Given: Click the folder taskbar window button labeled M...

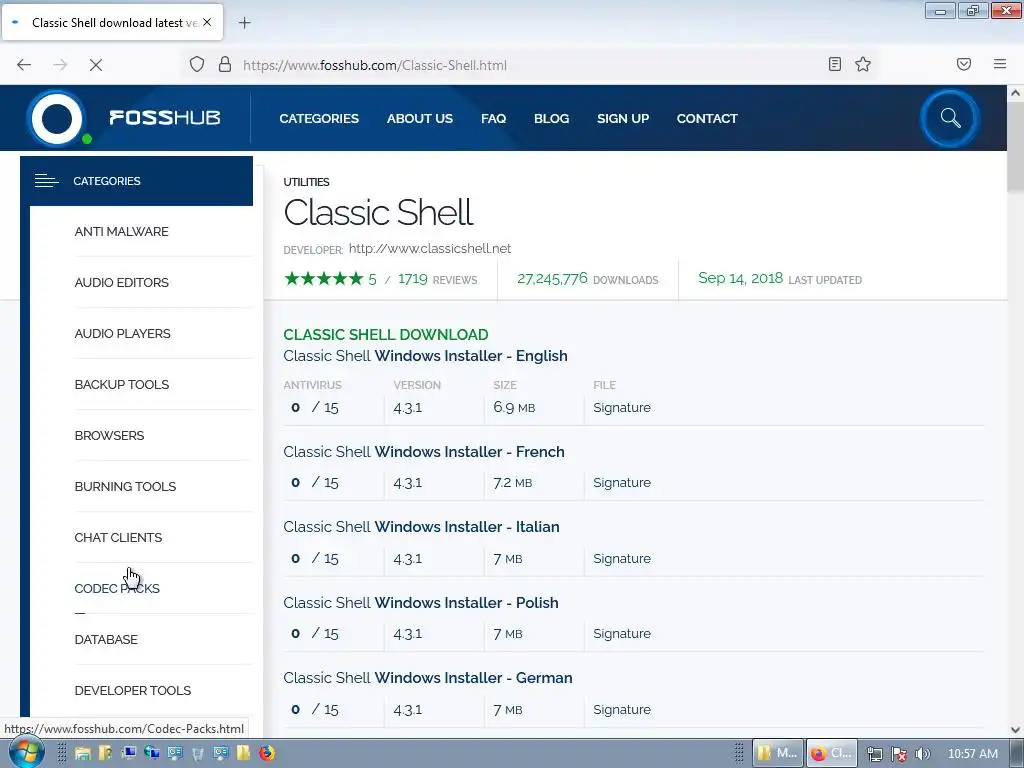Looking at the screenshot, I should click(x=777, y=753).
